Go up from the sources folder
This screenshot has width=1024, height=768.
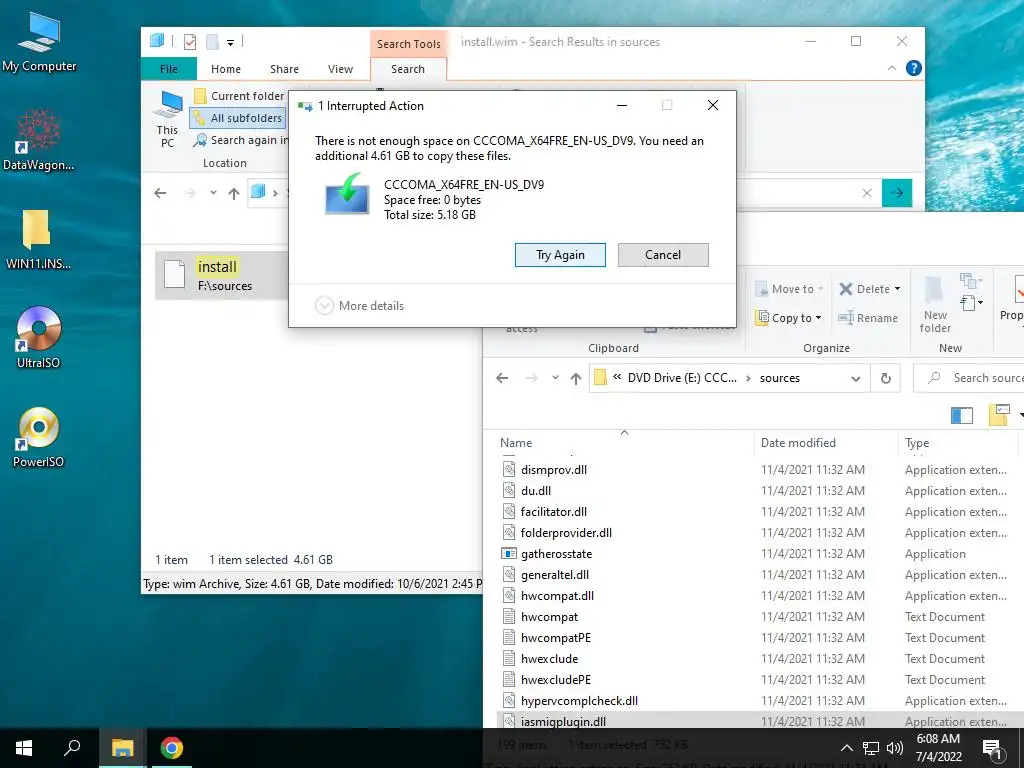click(575, 378)
